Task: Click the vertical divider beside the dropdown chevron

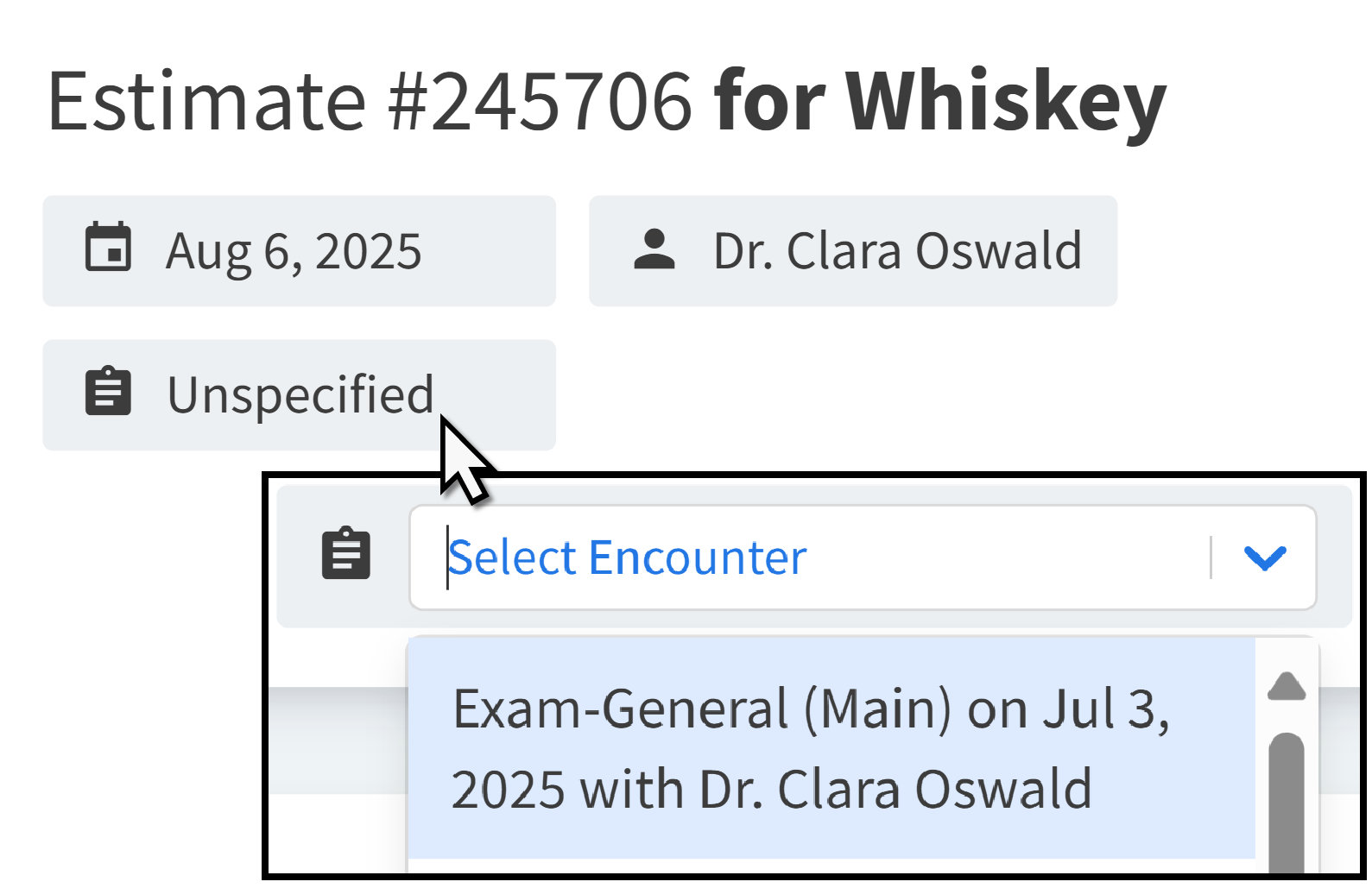Action: point(1211,557)
